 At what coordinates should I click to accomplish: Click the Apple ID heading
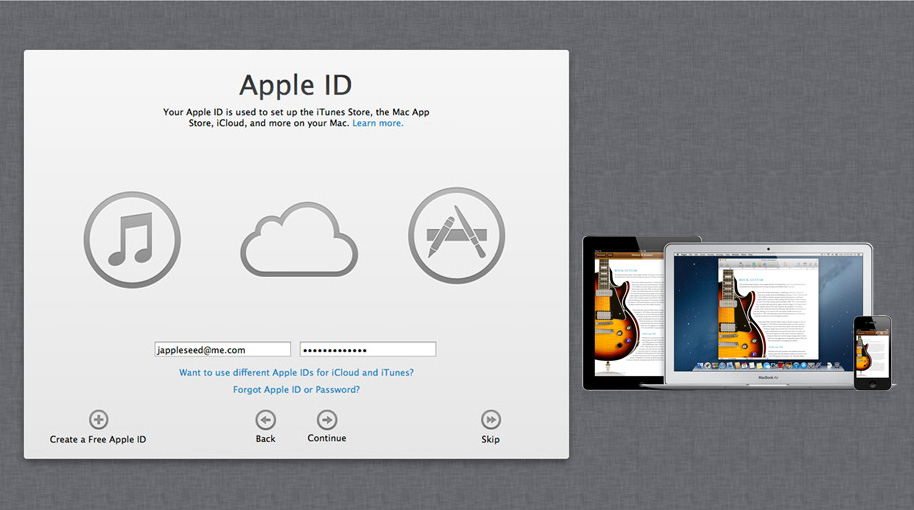[x=296, y=85]
